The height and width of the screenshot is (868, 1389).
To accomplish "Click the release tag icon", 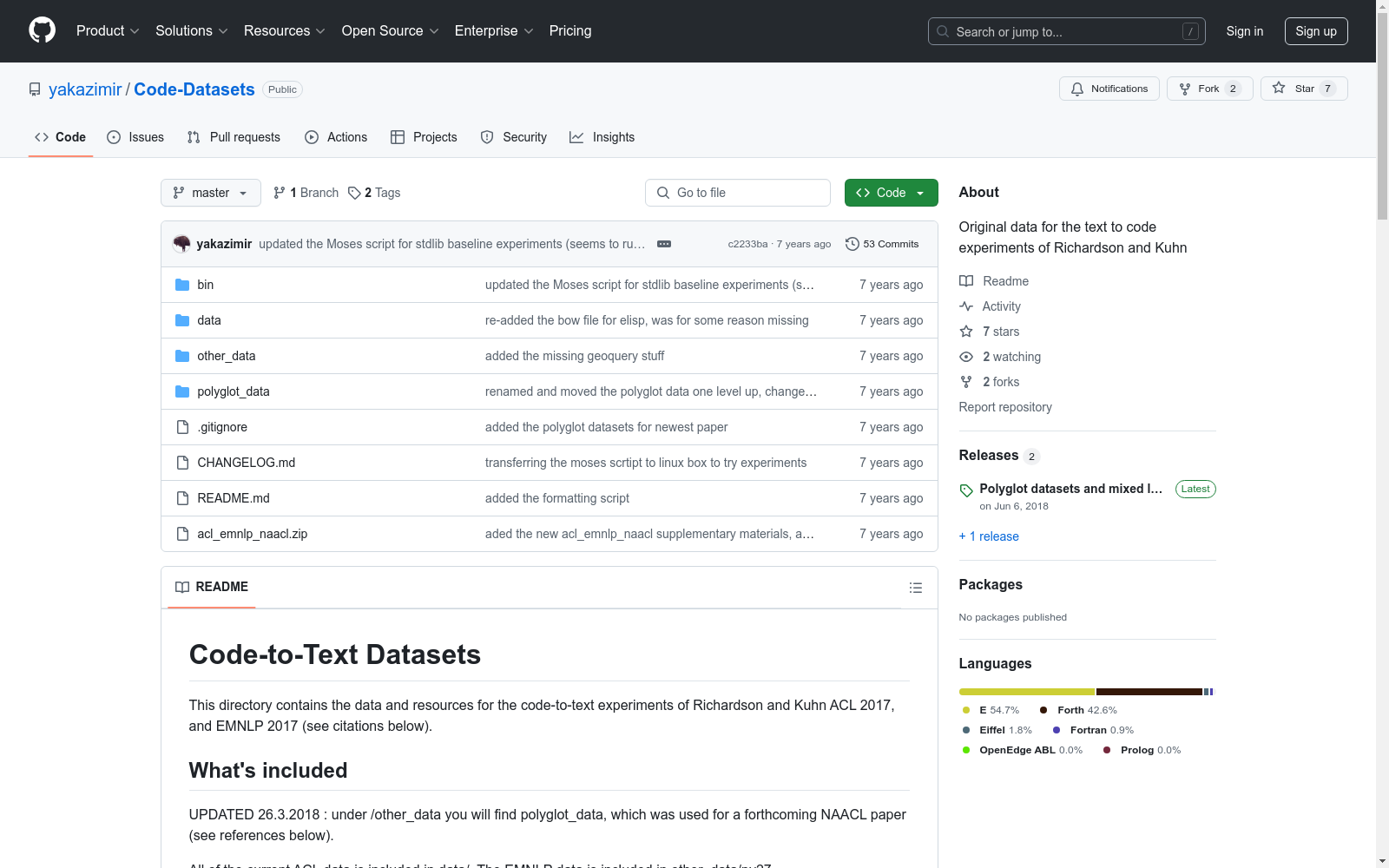I will (966, 490).
